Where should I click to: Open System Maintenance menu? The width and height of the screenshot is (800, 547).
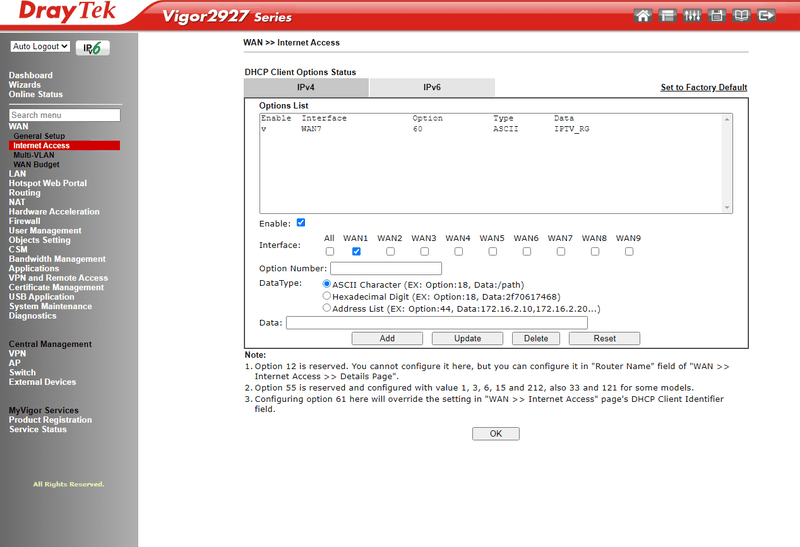tap(51, 306)
